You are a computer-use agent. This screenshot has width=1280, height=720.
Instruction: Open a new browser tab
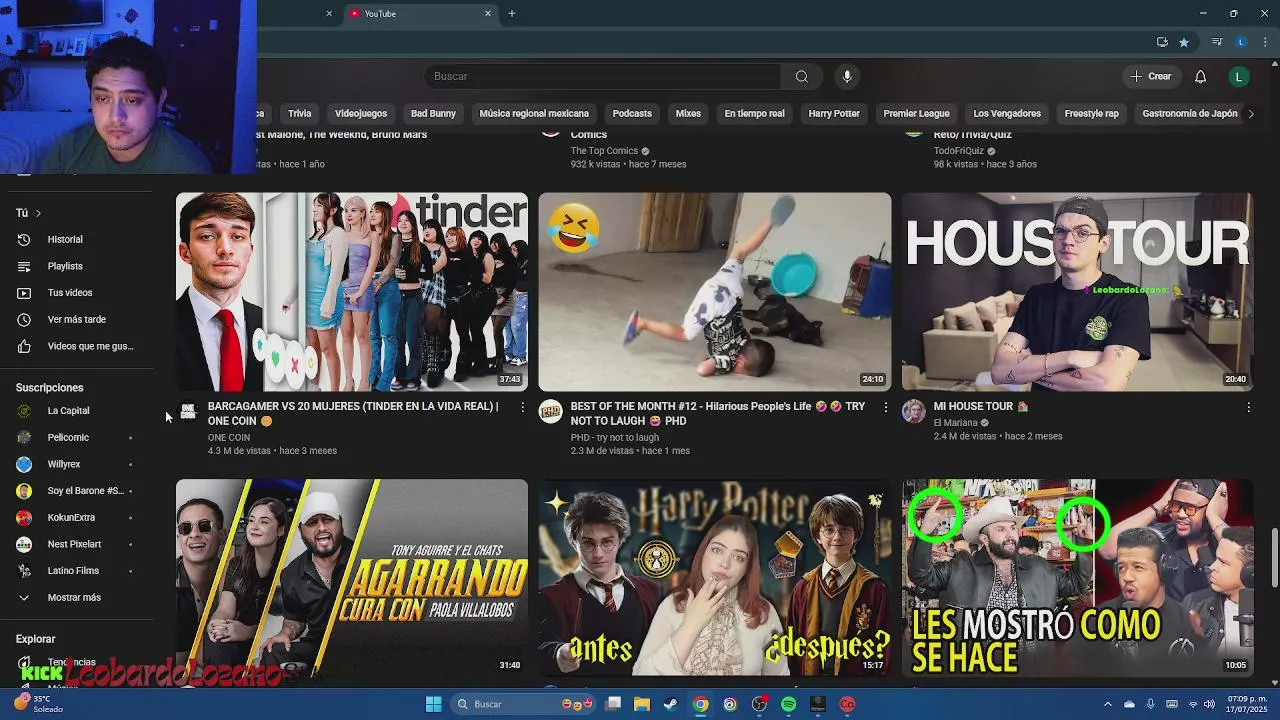pos(511,14)
